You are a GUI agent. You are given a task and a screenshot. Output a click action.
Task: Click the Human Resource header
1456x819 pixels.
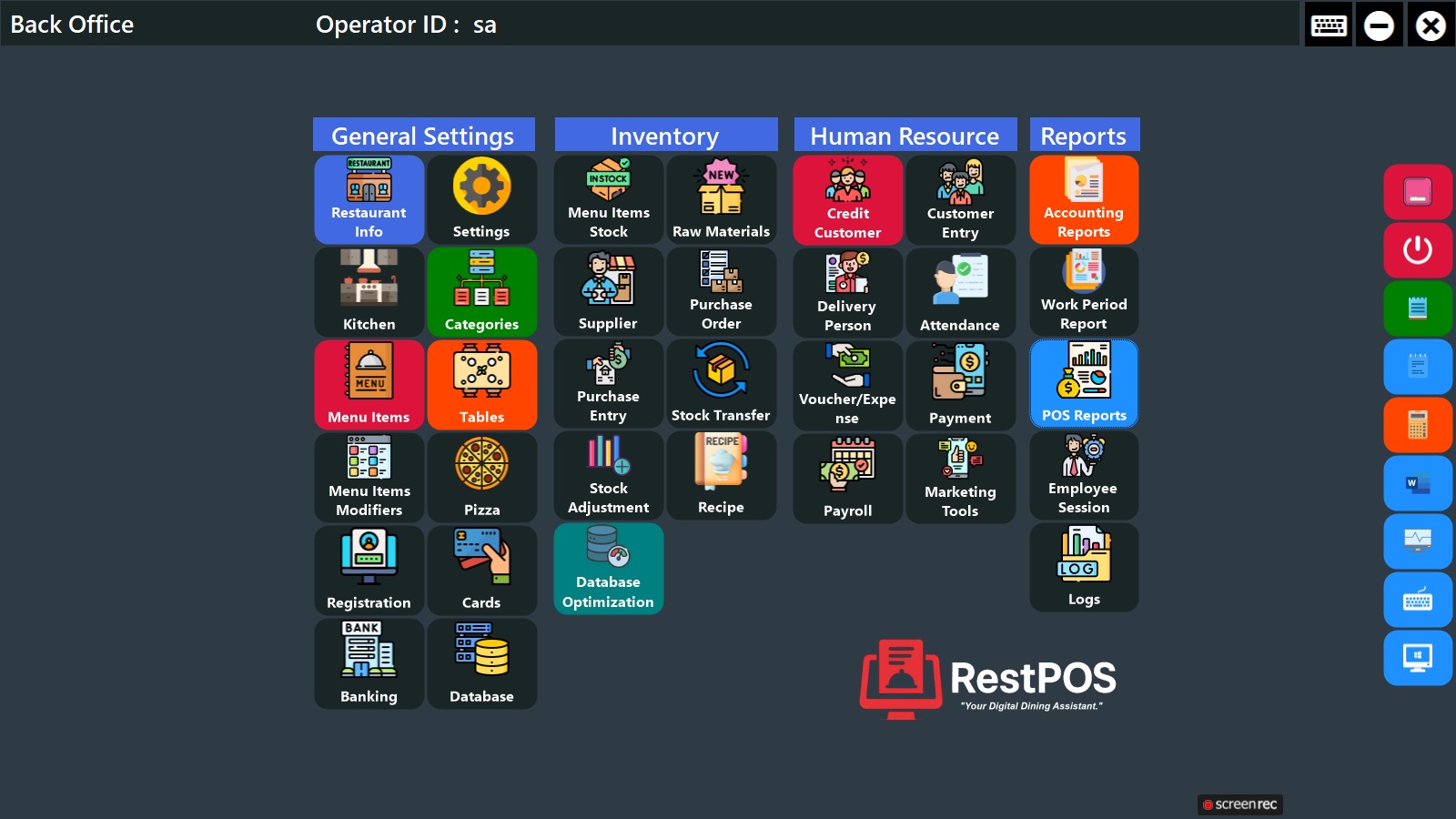click(x=905, y=135)
